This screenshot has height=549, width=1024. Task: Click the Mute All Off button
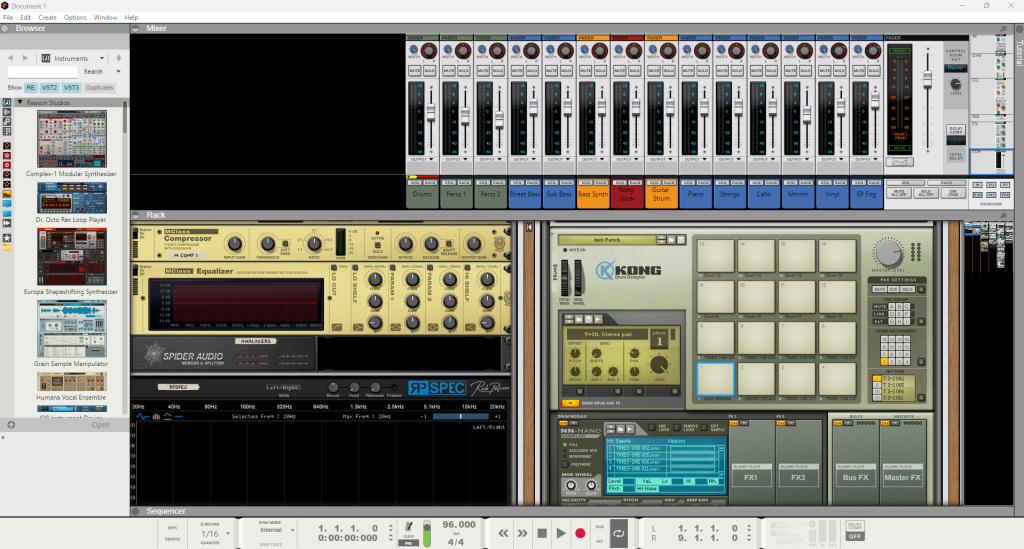point(899,193)
